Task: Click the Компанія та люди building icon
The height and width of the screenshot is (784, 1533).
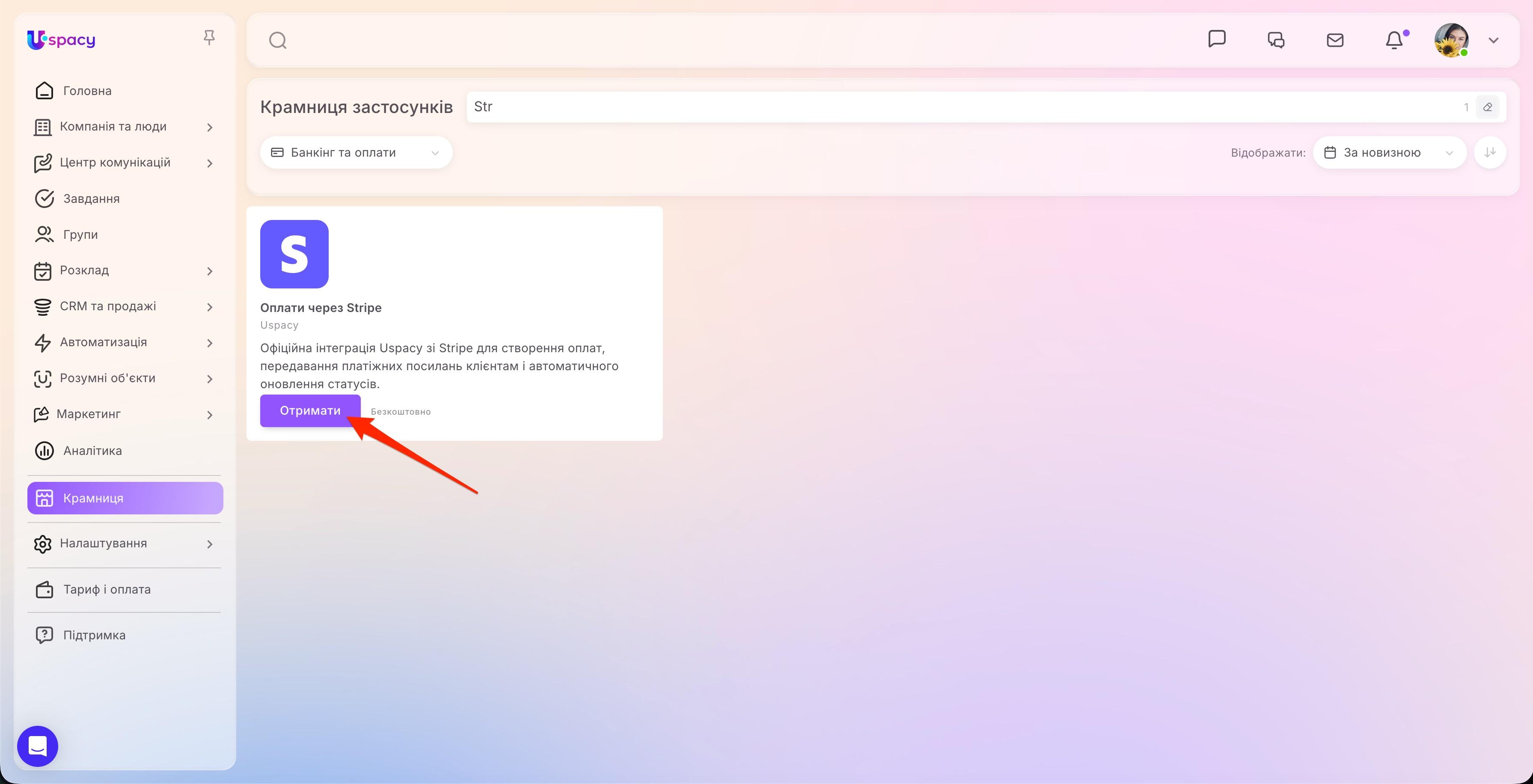Action: [42, 127]
